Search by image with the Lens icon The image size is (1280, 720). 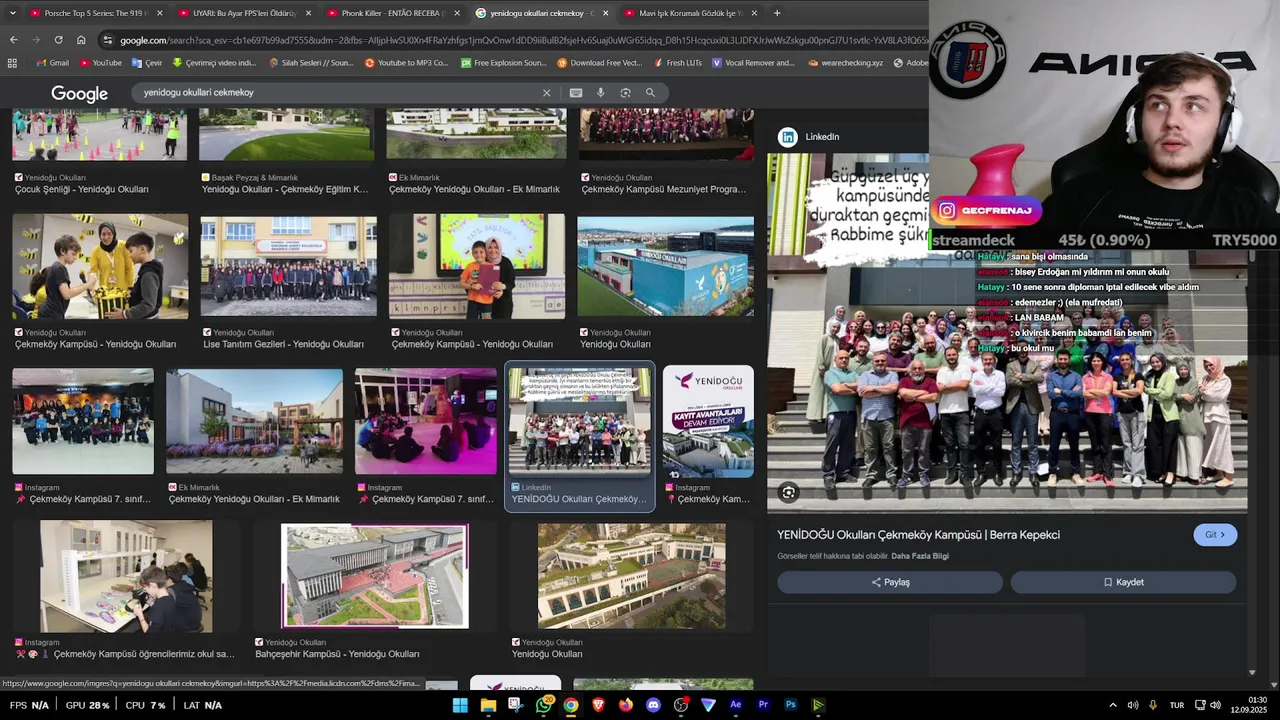pyautogui.click(x=625, y=92)
